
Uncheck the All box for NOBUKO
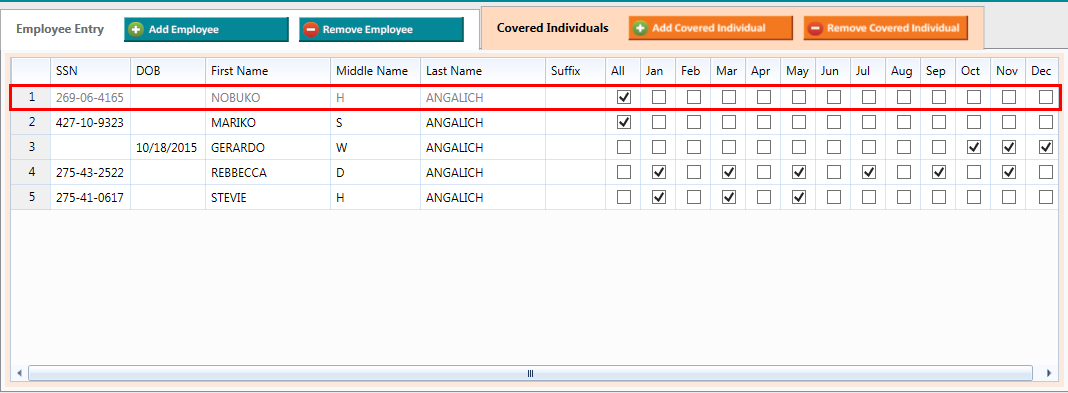(x=623, y=97)
